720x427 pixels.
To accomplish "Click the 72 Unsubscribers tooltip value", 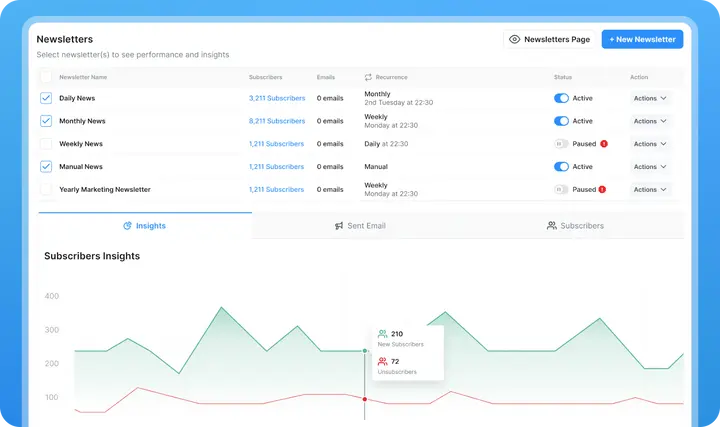I will (x=395, y=361).
